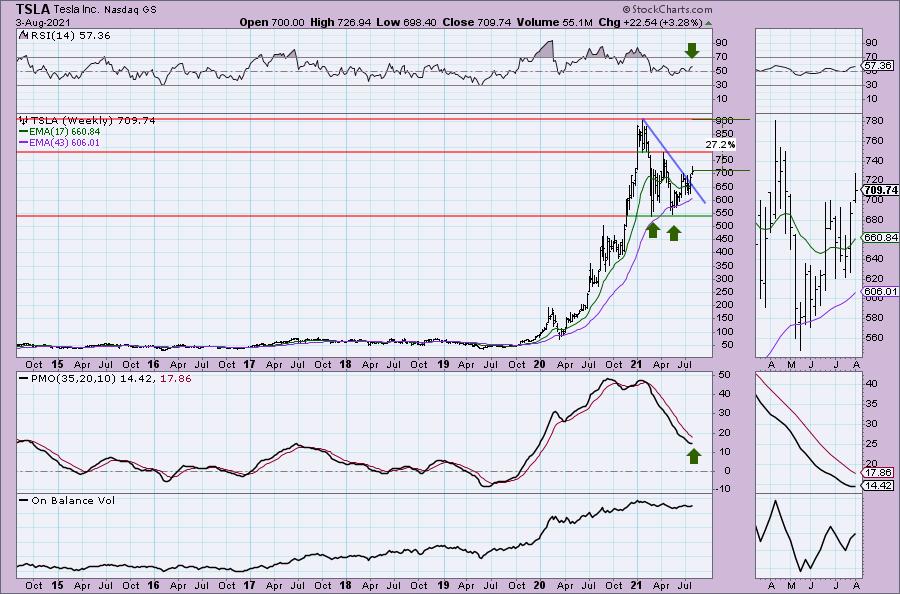
Task: Click the boxed 17.86 PMO signal marker
Action: [879, 473]
